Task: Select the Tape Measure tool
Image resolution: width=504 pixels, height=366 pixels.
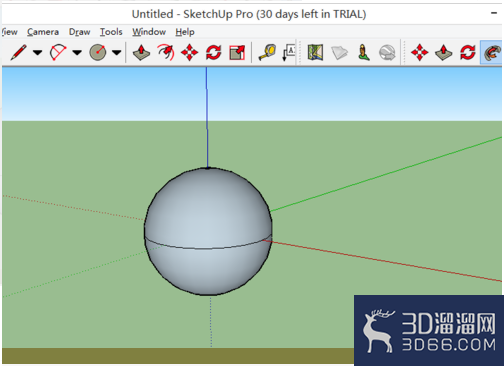Action: click(x=267, y=52)
